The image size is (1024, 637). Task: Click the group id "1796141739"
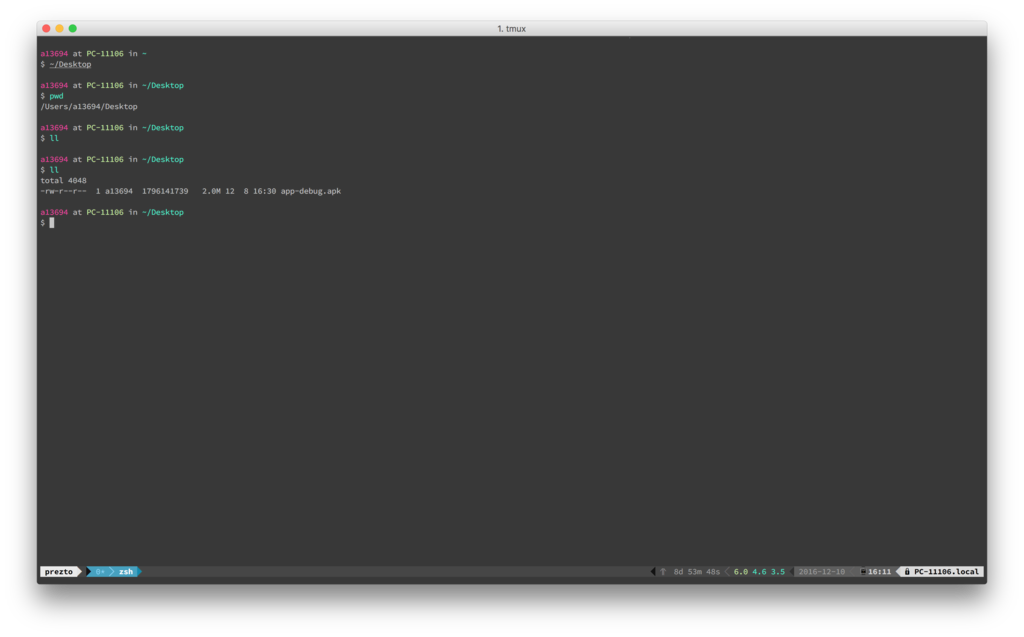coord(165,191)
